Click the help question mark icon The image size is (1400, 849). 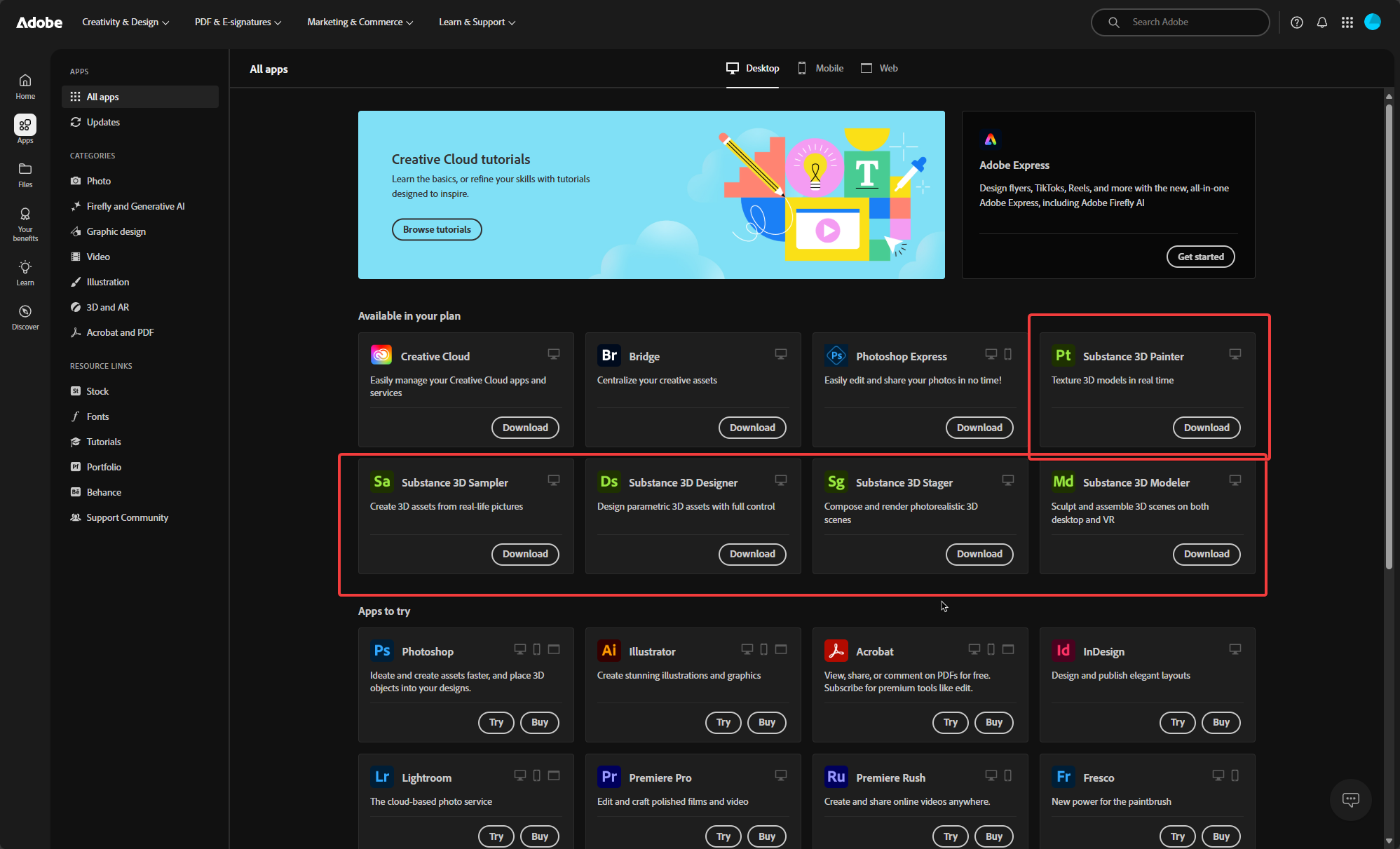(x=1296, y=22)
